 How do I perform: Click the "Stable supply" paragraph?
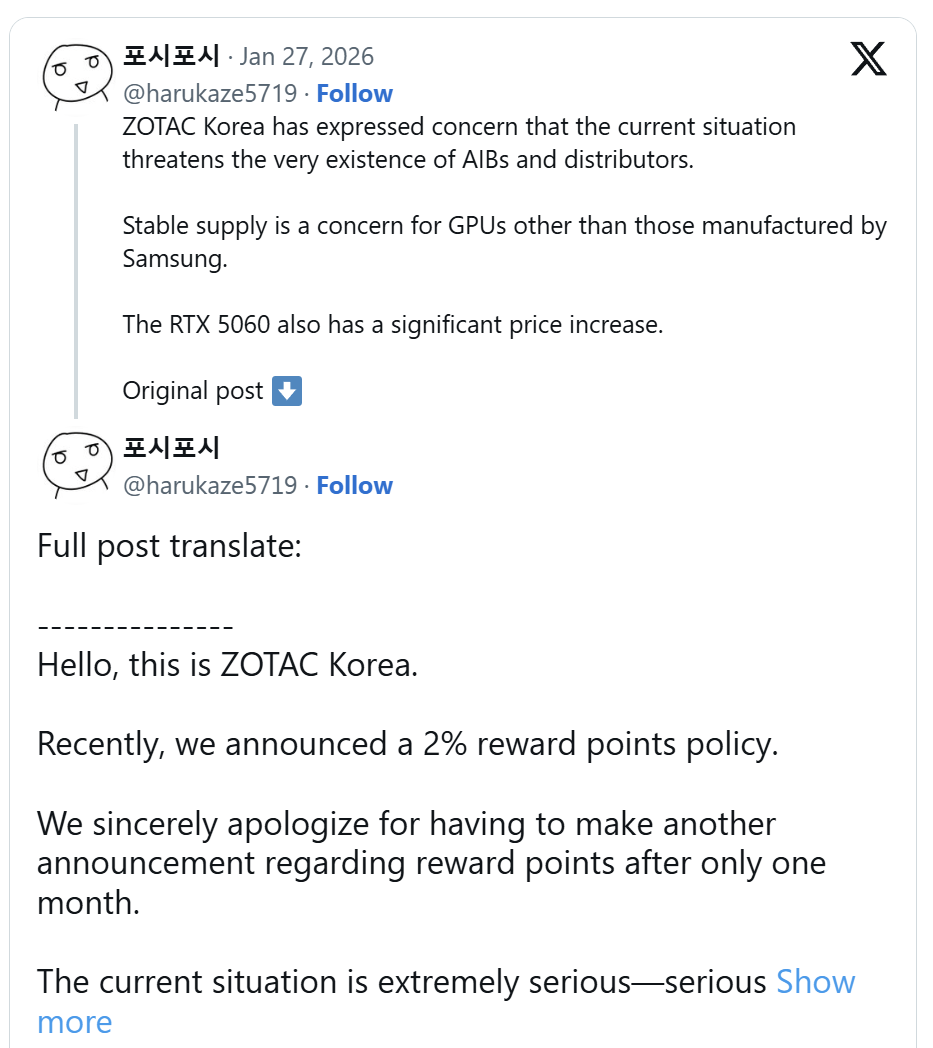(x=504, y=241)
